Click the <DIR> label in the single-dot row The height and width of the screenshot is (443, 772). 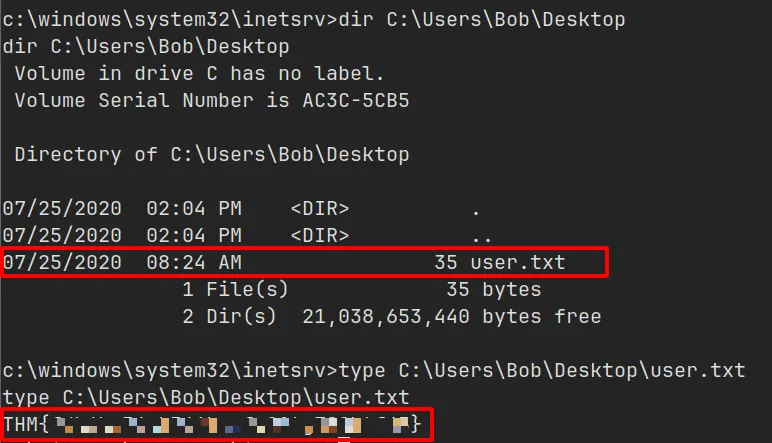320,209
